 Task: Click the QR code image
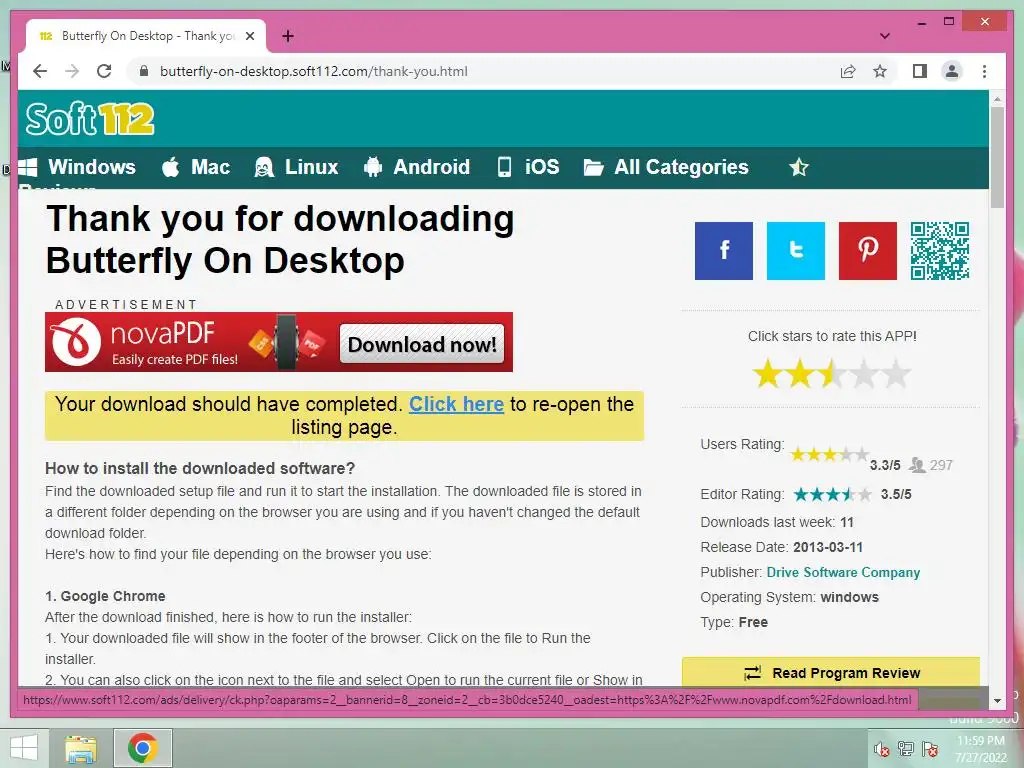940,251
